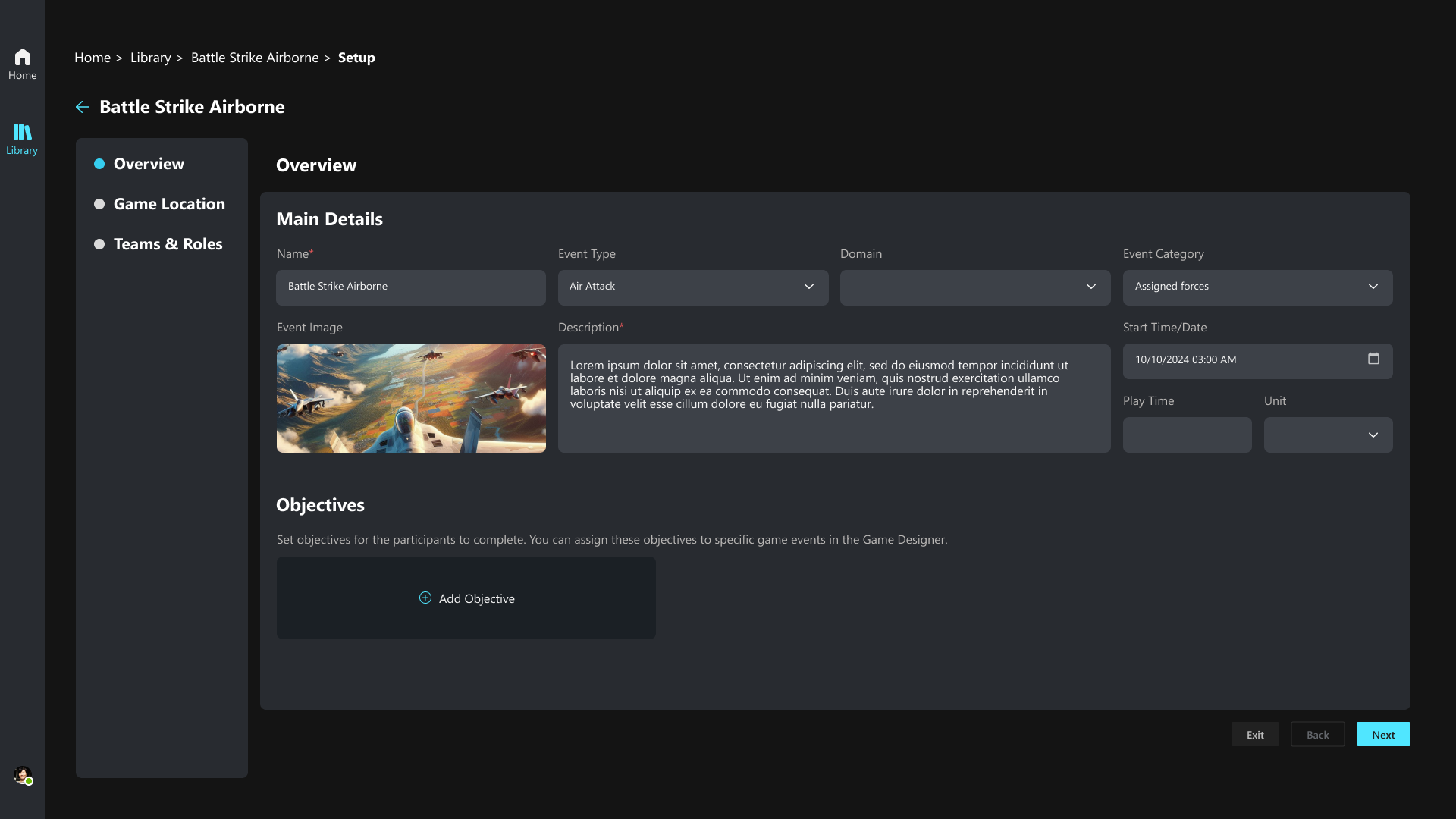Expand the Event Category dropdown
This screenshot has width=1456, height=819.
pos(1257,287)
